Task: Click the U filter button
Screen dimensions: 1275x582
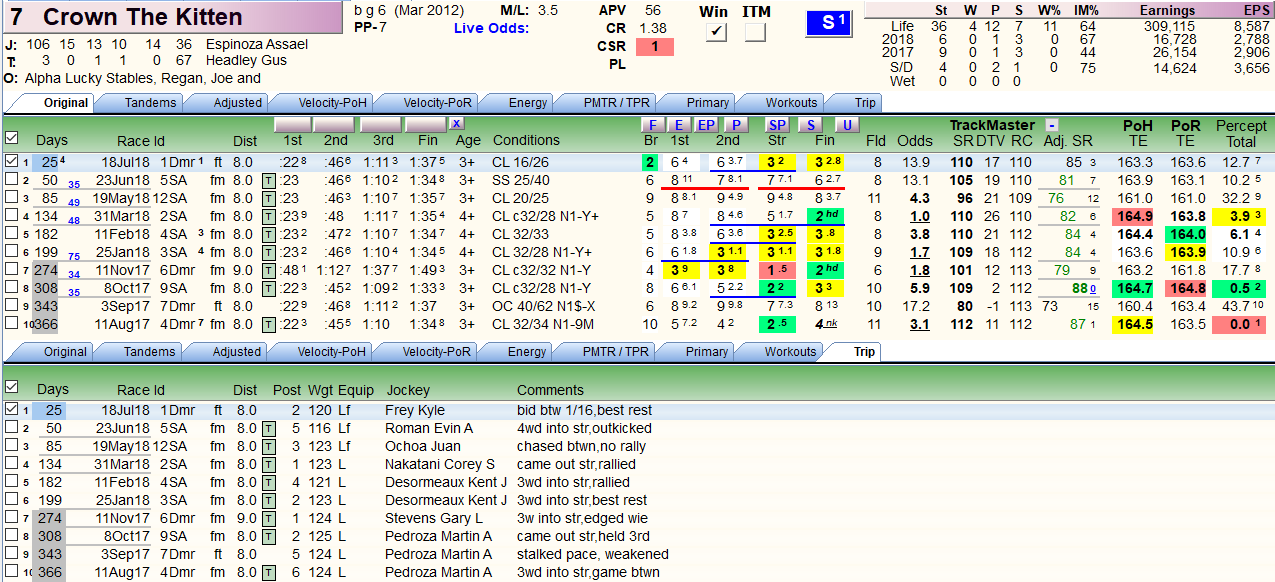Action: tap(847, 125)
